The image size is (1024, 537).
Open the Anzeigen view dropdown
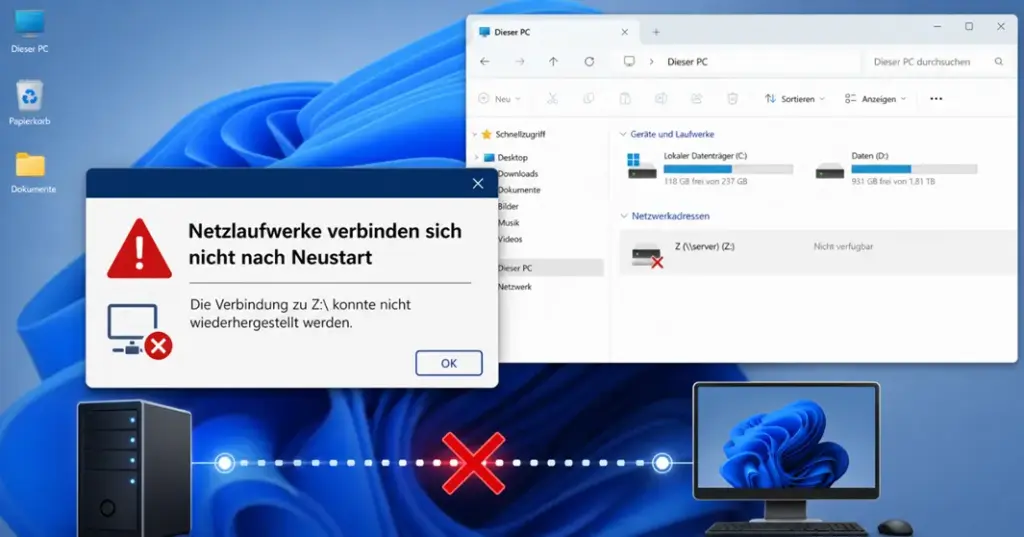pos(875,99)
